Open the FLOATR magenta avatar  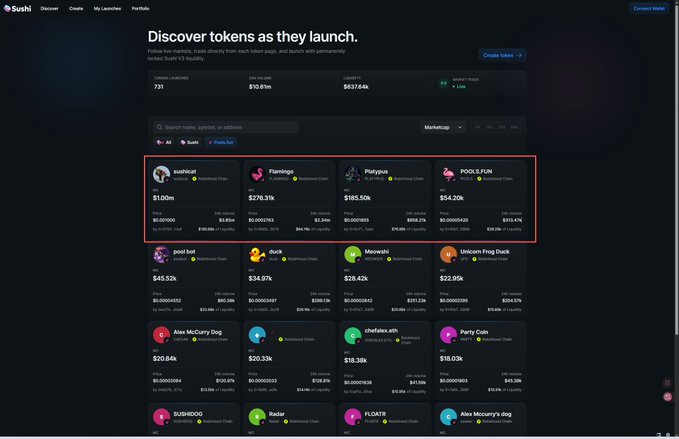352,417
